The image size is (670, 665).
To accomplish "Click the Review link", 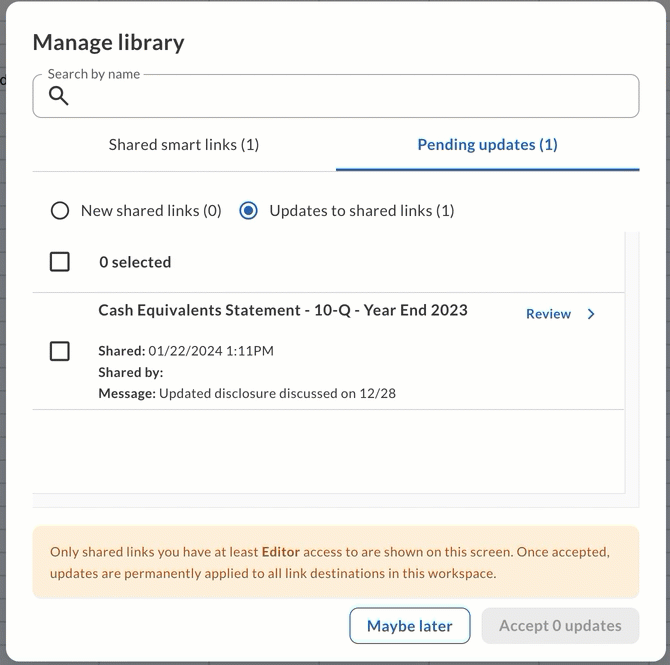I will (x=548, y=314).
